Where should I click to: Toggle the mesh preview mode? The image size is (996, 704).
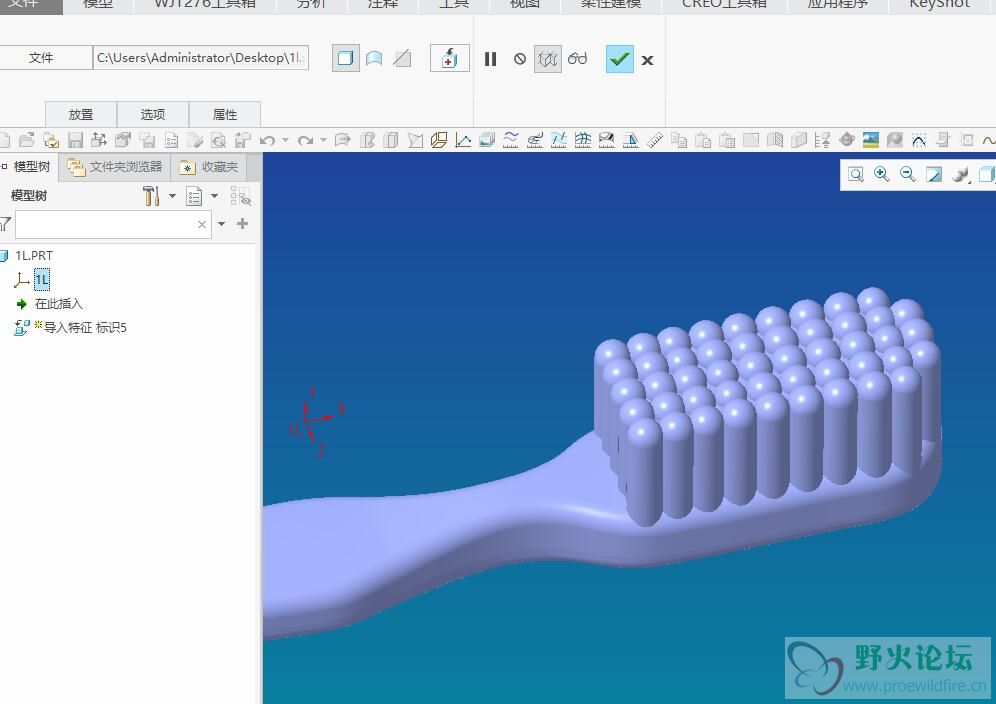tap(548, 59)
